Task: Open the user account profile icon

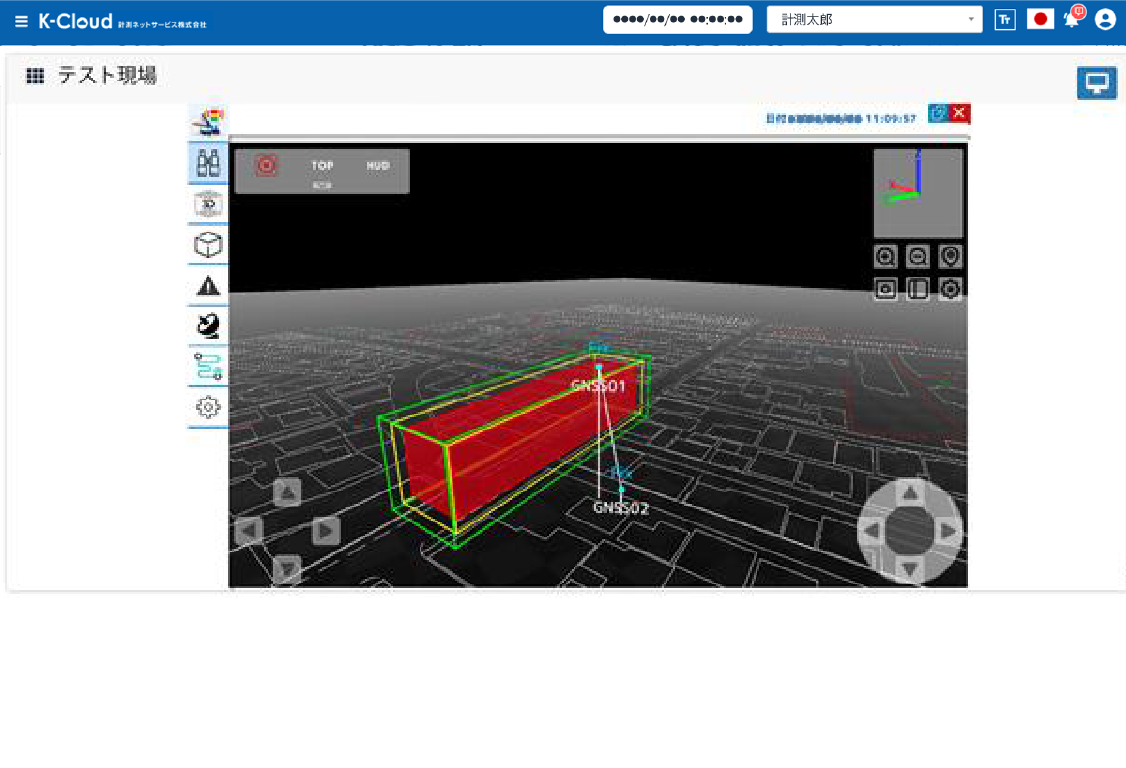Action: pyautogui.click(x=1105, y=20)
